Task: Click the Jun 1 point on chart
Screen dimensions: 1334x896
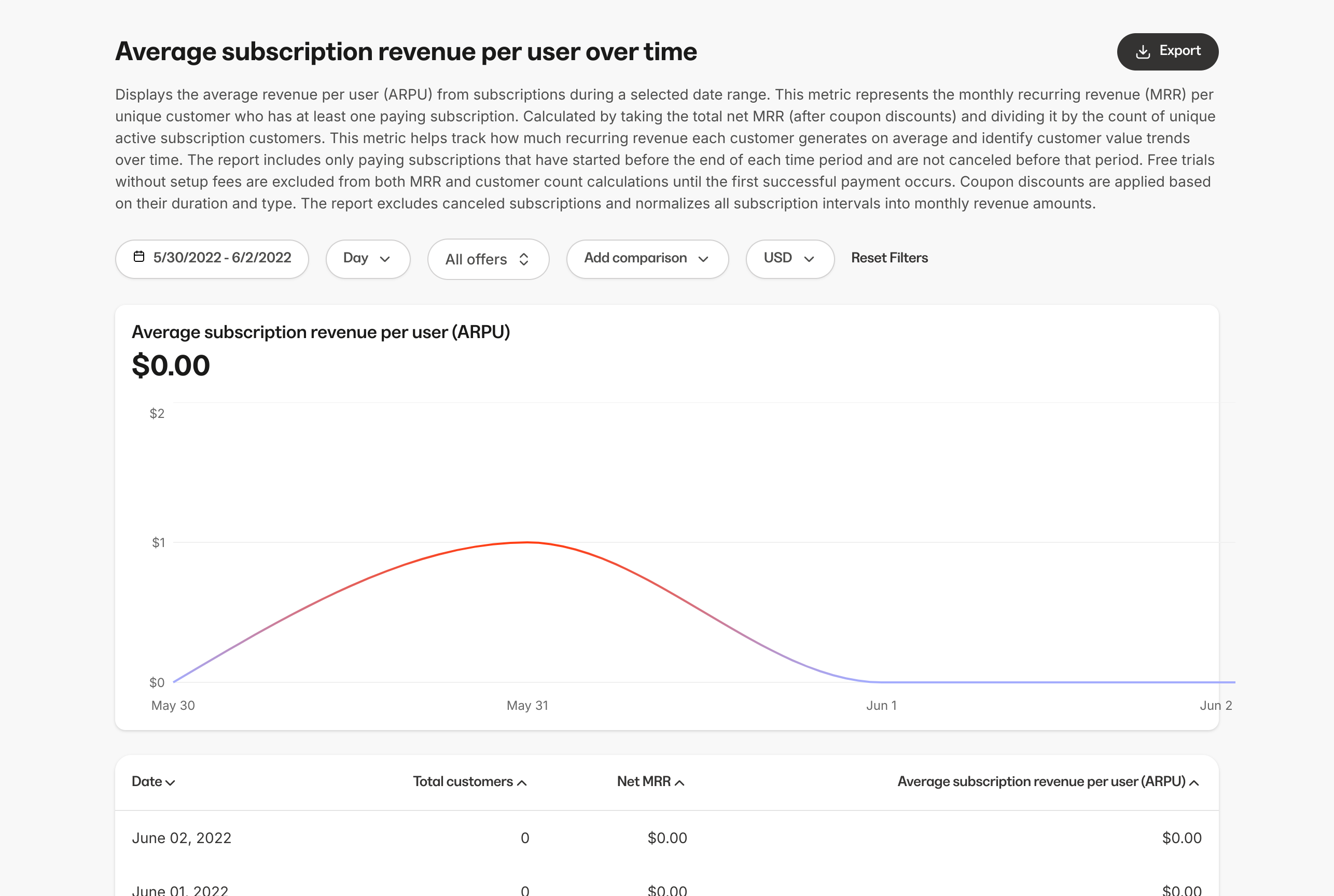Action: point(881,682)
